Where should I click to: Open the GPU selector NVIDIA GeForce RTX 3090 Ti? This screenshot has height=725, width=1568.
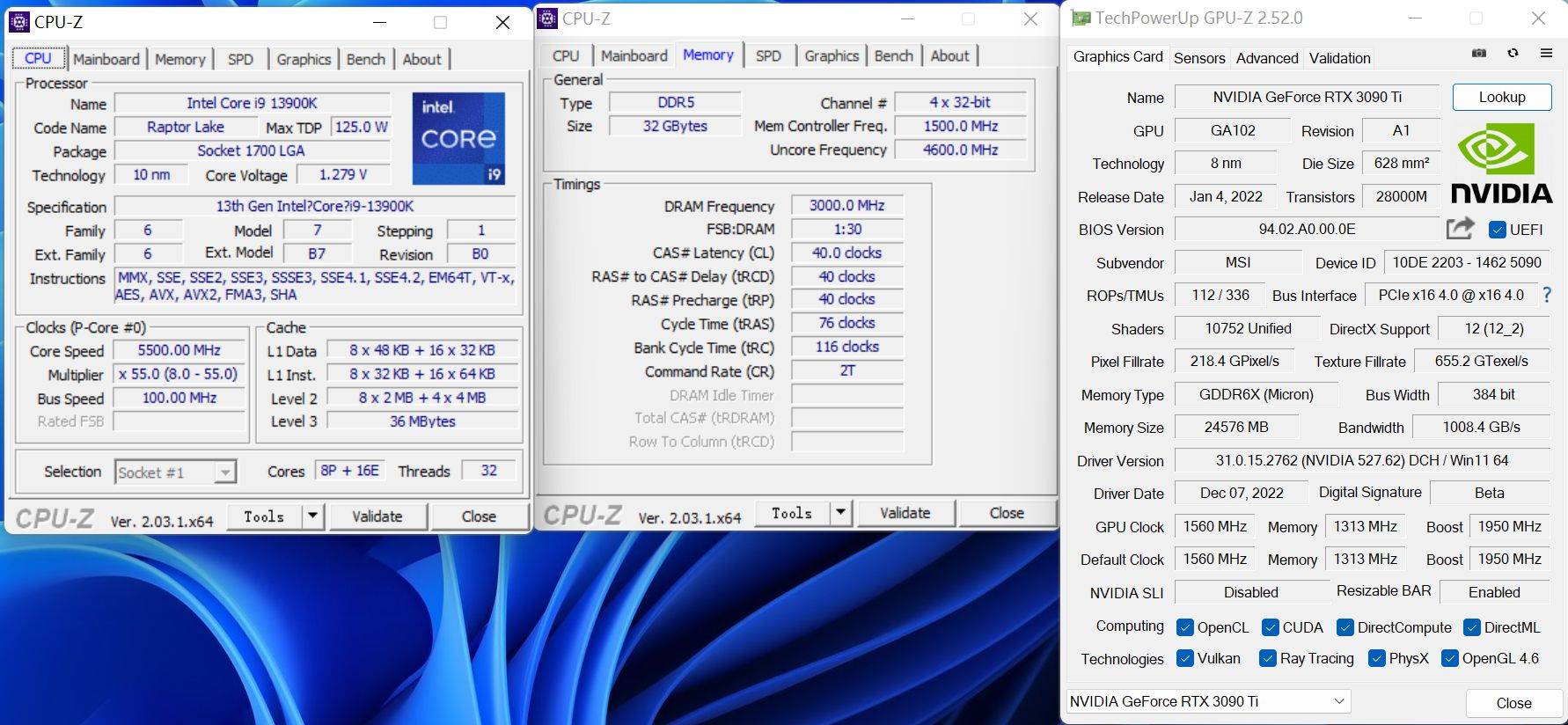pyautogui.click(x=1208, y=701)
